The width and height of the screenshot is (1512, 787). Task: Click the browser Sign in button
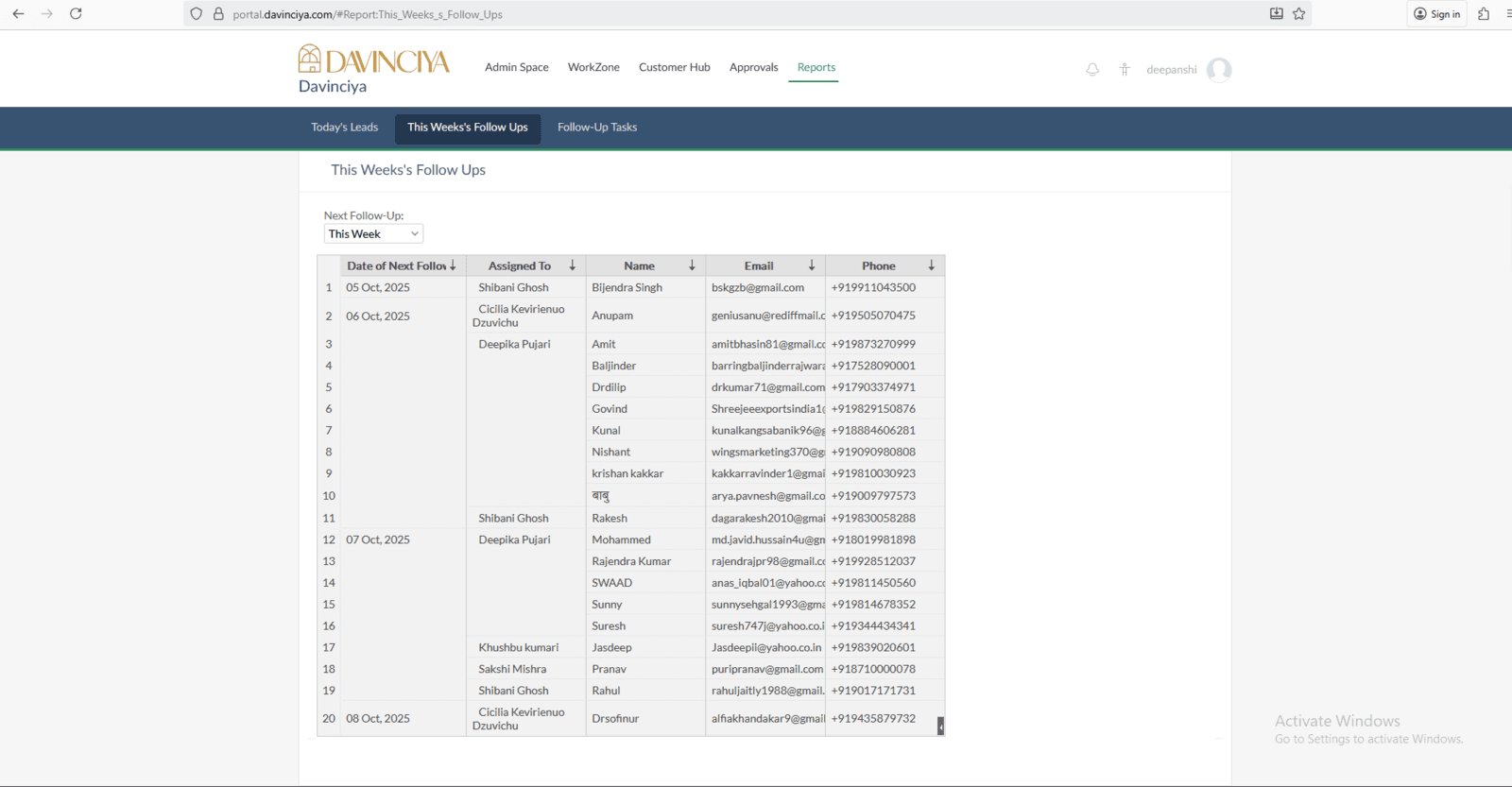(x=1437, y=14)
